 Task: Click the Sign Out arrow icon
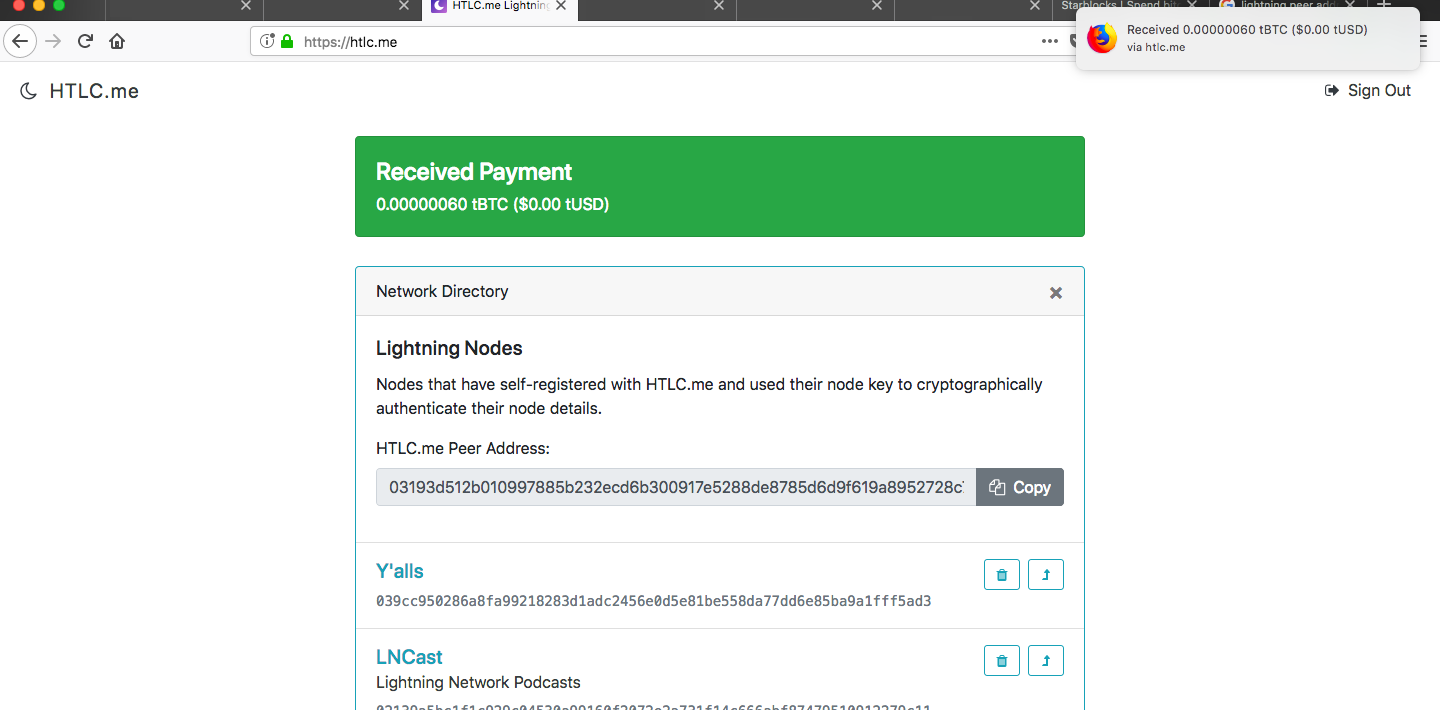click(1332, 90)
